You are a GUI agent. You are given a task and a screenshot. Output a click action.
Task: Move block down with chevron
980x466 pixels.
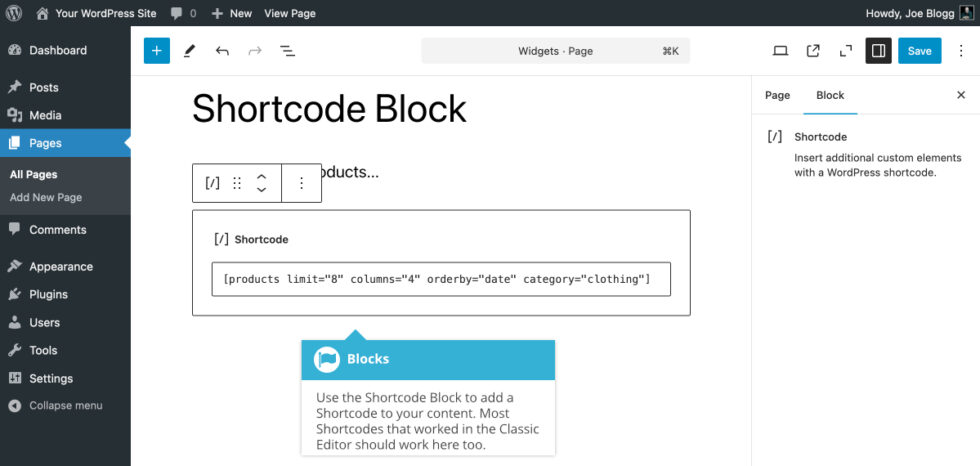tap(262, 189)
